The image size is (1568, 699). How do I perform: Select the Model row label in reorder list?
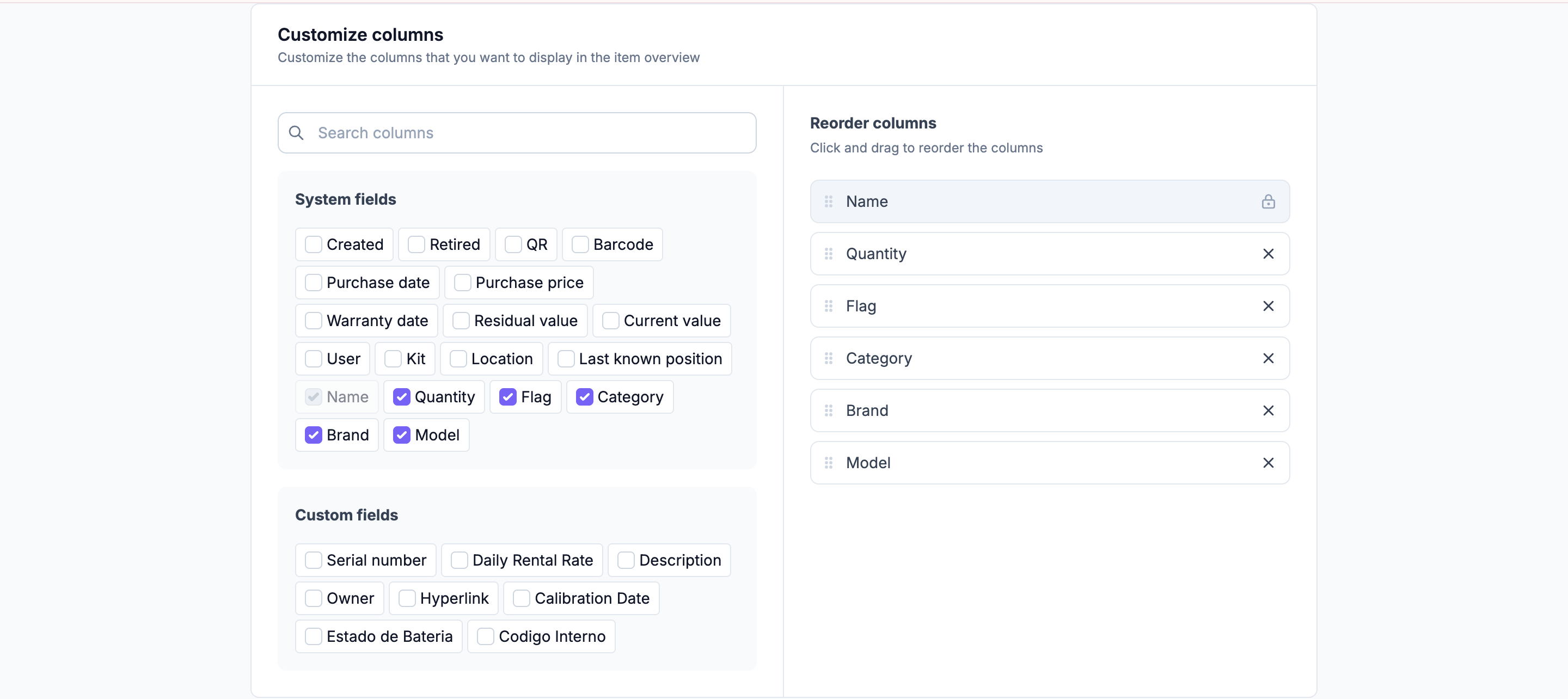coord(868,463)
